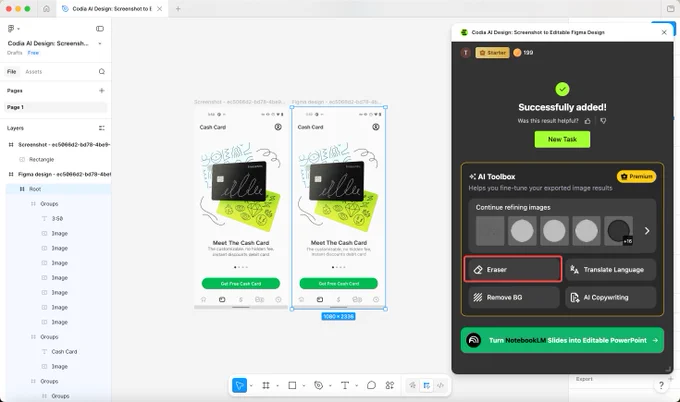Open Frame tool options dropdown arrow

point(278,386)
